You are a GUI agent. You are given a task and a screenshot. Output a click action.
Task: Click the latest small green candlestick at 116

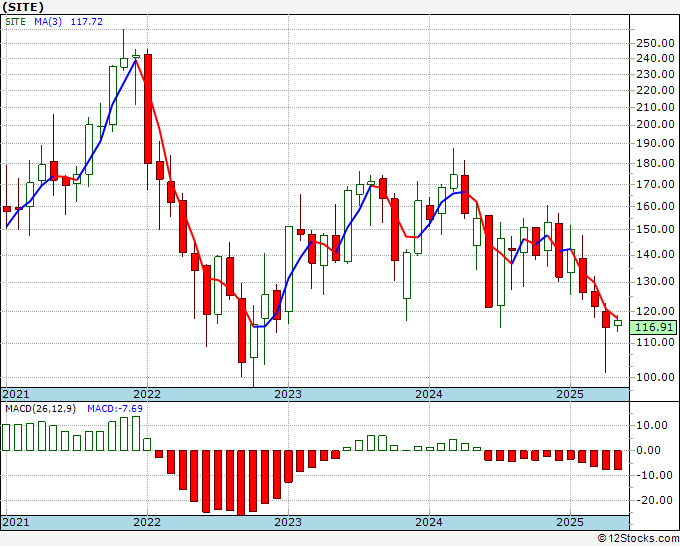(618, 323)
